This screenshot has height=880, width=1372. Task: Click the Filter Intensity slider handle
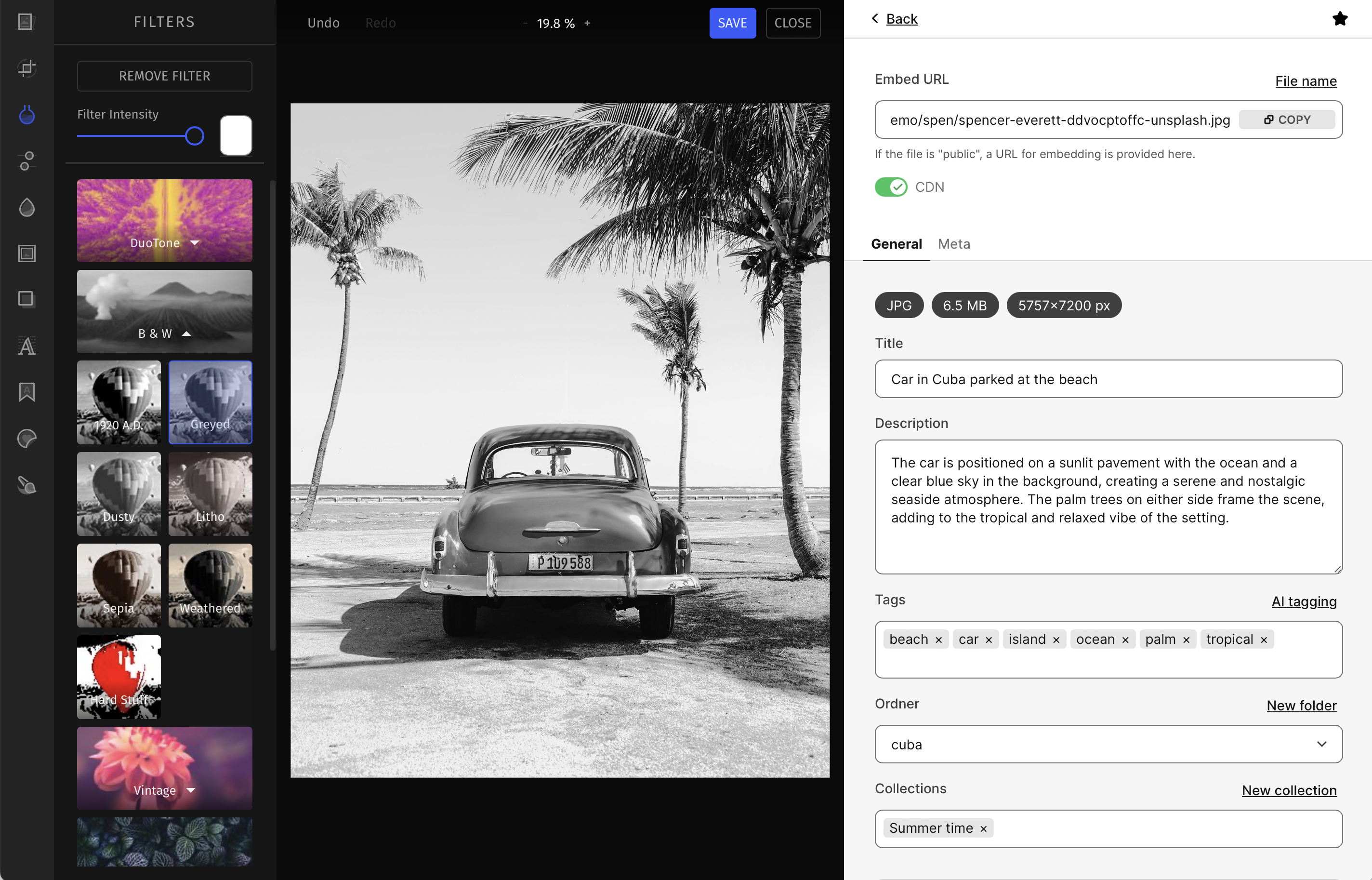click(x=195, y=136)
